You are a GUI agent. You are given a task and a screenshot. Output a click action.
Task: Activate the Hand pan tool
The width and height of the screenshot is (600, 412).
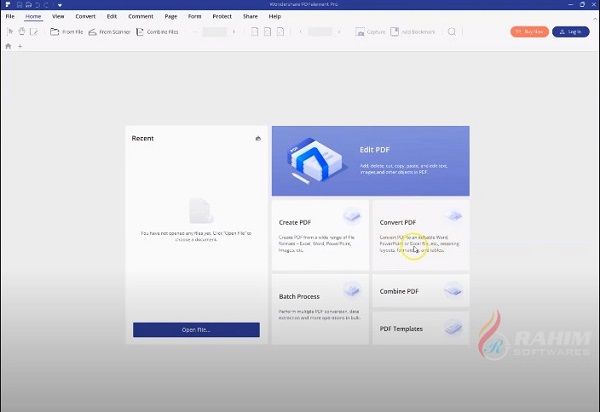click(x=22, y=32)
